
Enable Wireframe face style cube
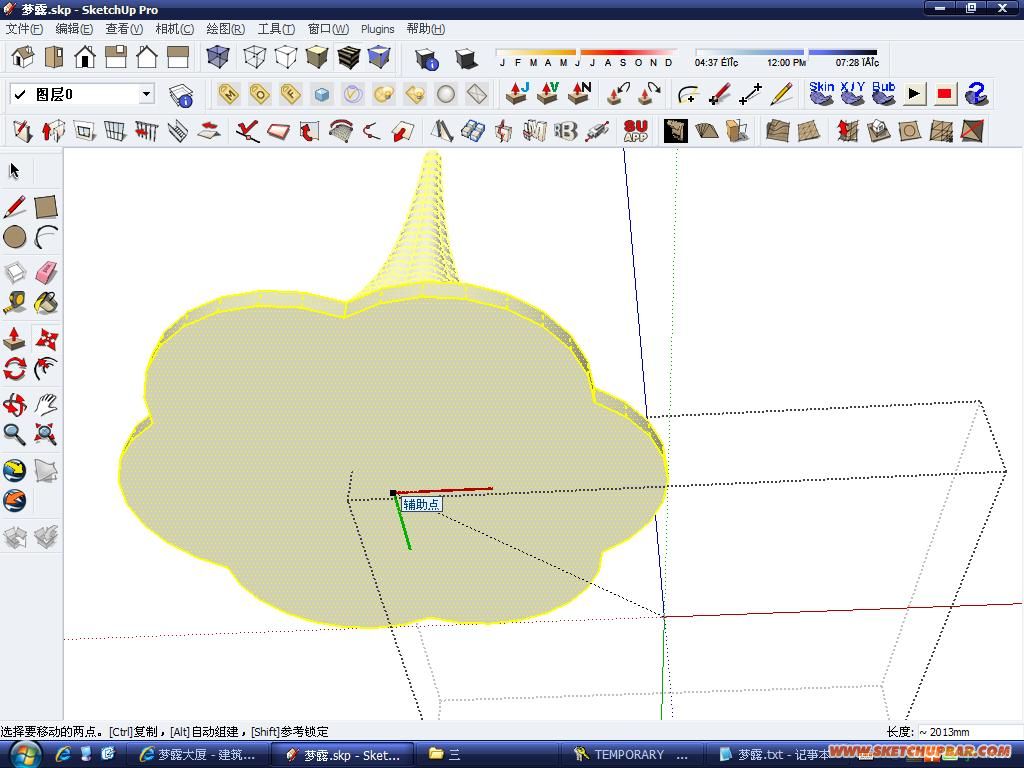pyautogui.click(x=254, y=57)
